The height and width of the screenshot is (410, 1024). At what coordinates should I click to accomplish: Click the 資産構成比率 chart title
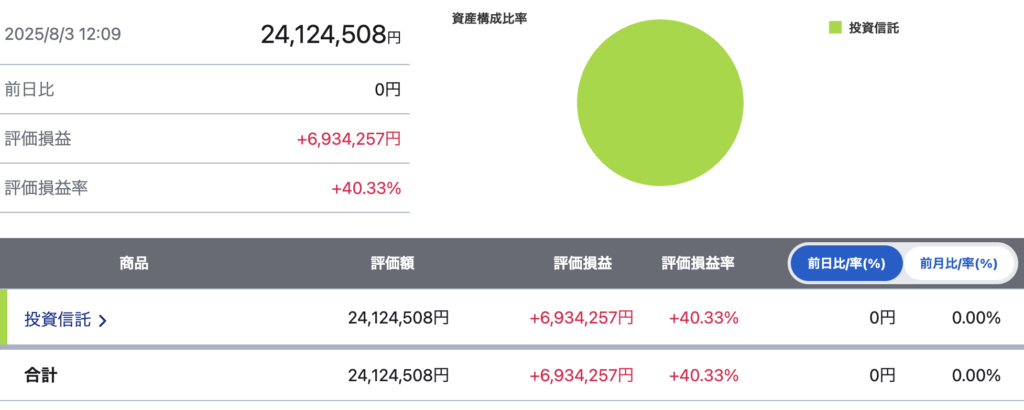point(490,17)
